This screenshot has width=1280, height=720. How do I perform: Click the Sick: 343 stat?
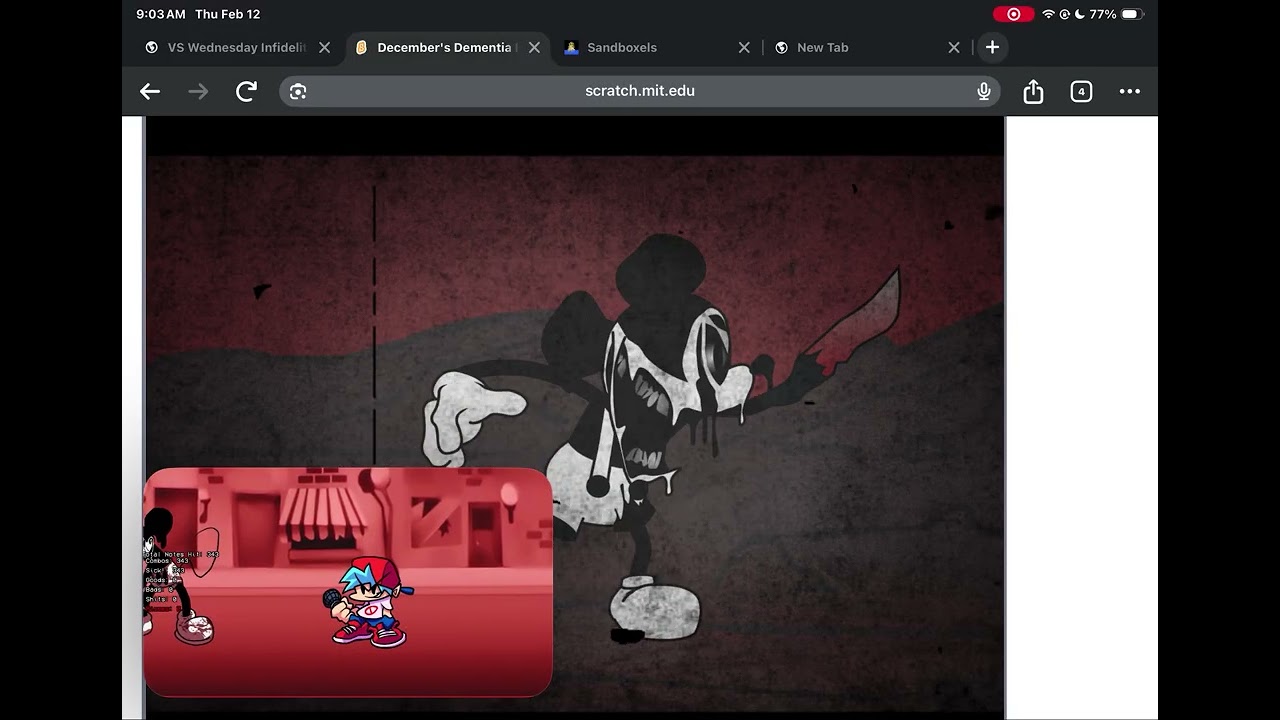point(165,571)
